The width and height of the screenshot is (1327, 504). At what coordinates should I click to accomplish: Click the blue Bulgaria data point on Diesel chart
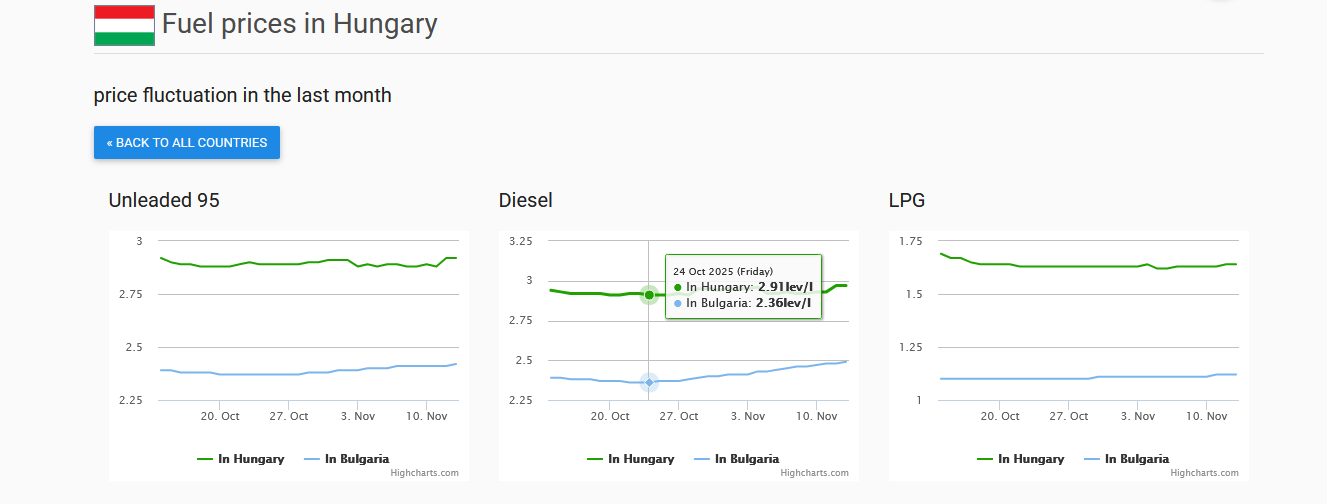tap(649, 382)
